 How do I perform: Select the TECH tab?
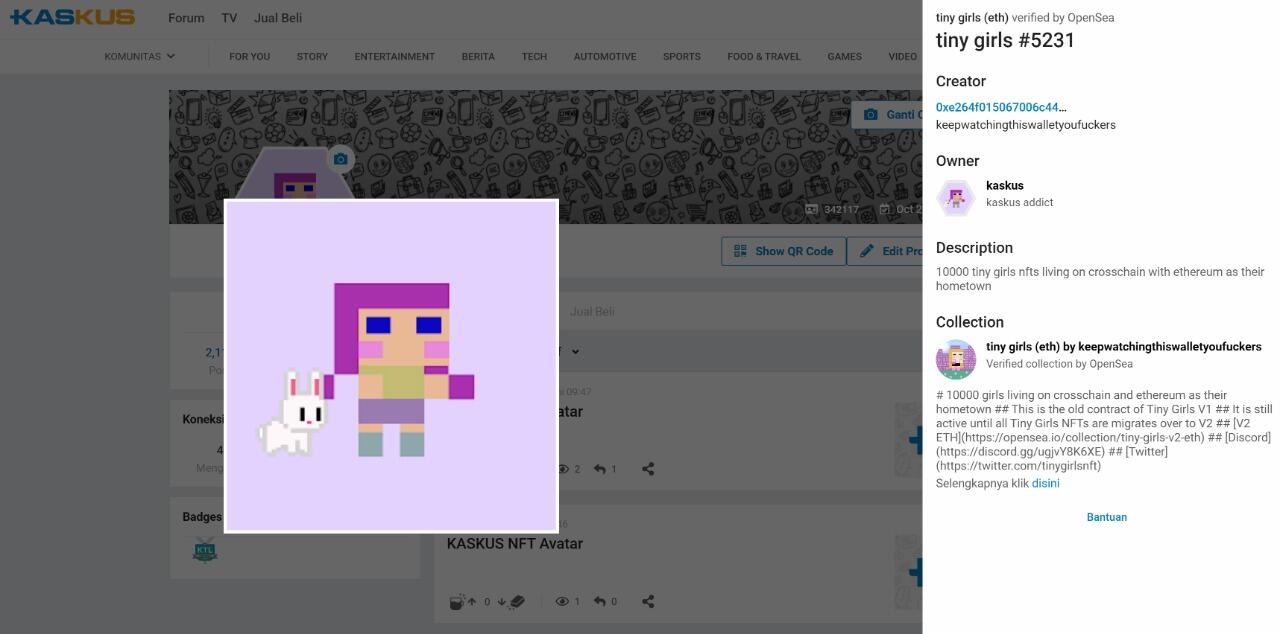point(534,56)
